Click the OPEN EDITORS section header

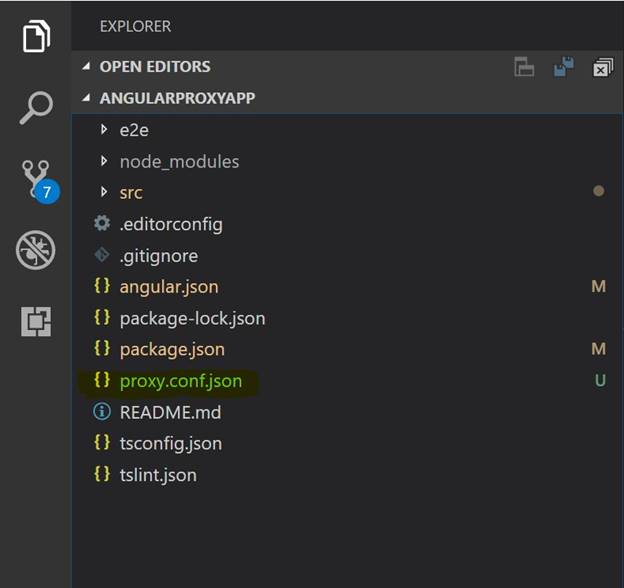tap(155, 66)
